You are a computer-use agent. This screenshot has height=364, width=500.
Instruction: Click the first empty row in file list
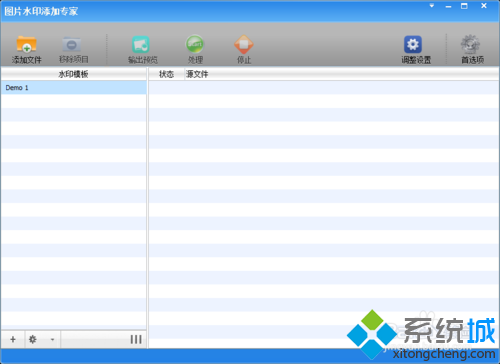tap(324, 88)
